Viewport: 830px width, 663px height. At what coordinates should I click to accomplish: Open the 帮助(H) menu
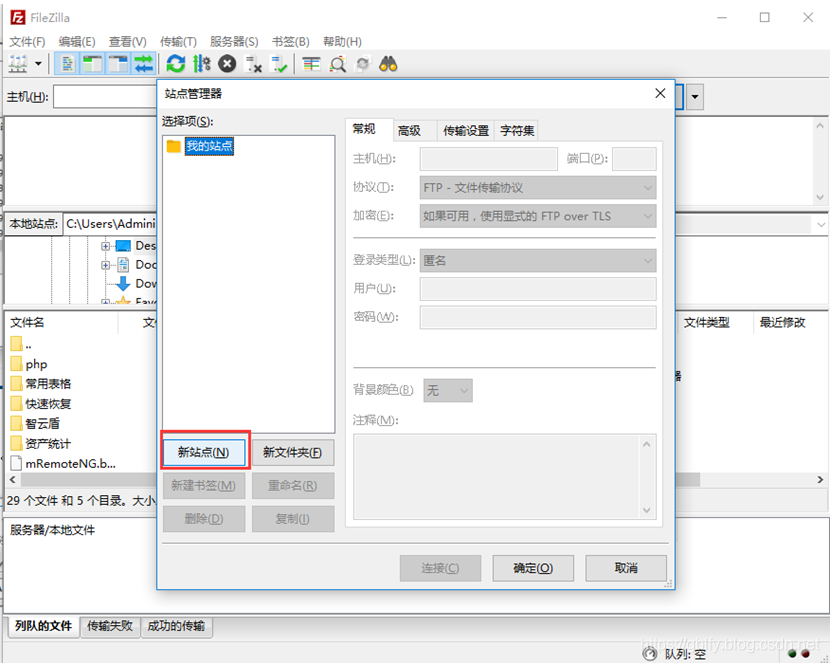pos(342,41)
